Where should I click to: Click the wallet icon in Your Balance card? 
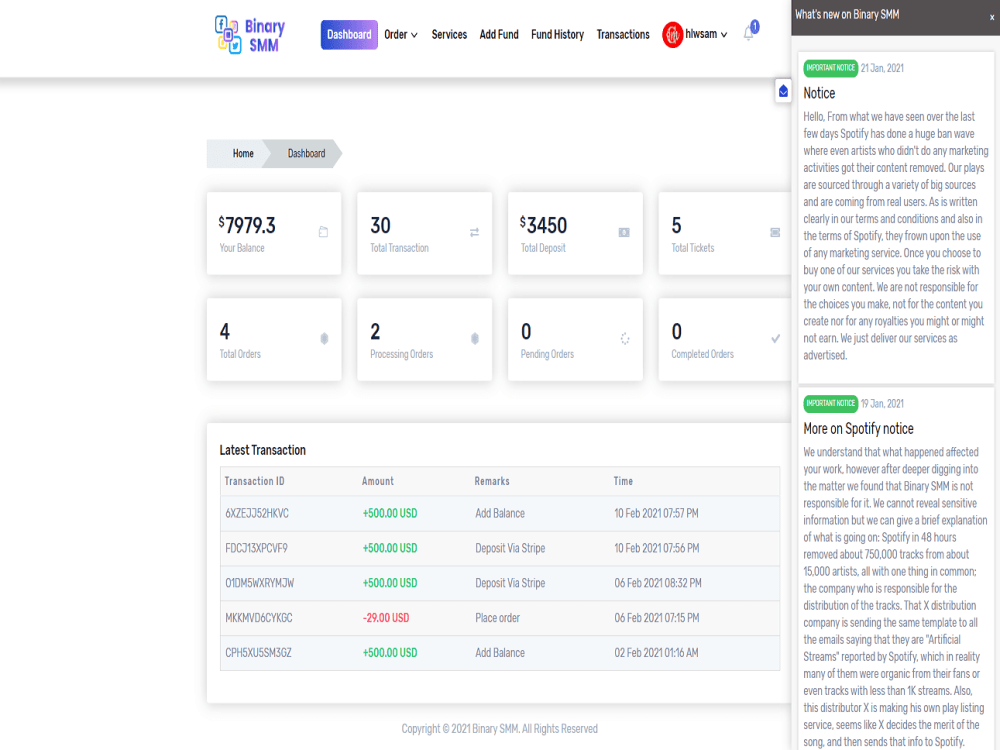tap(323, 232)
